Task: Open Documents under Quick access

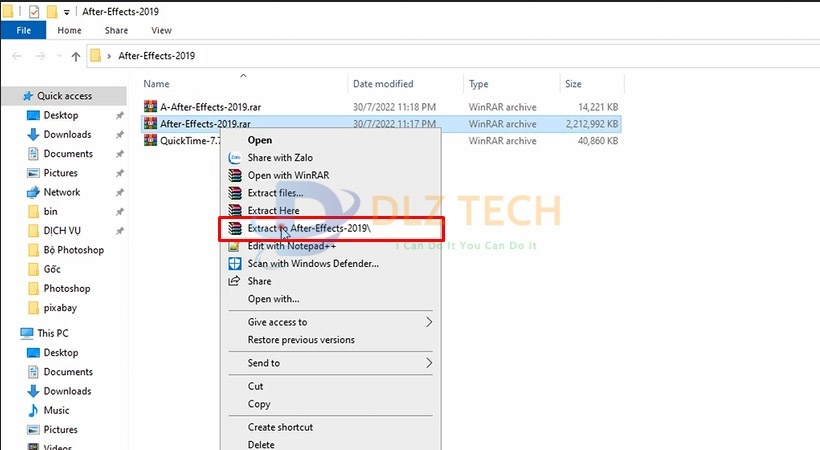Action: click(68, 154)
